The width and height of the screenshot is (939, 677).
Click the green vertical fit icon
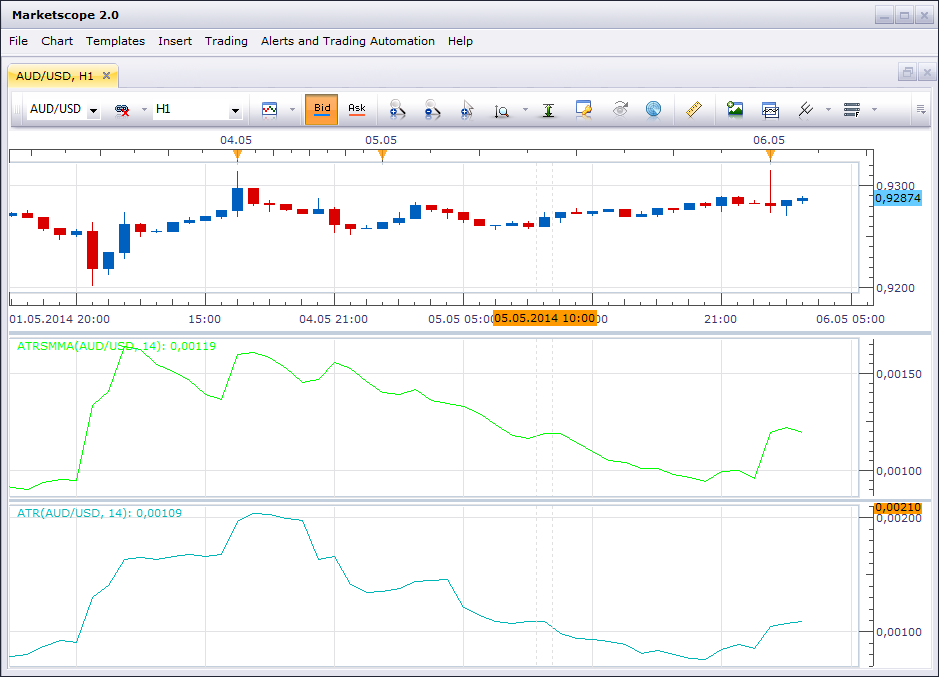click(548, 110)
